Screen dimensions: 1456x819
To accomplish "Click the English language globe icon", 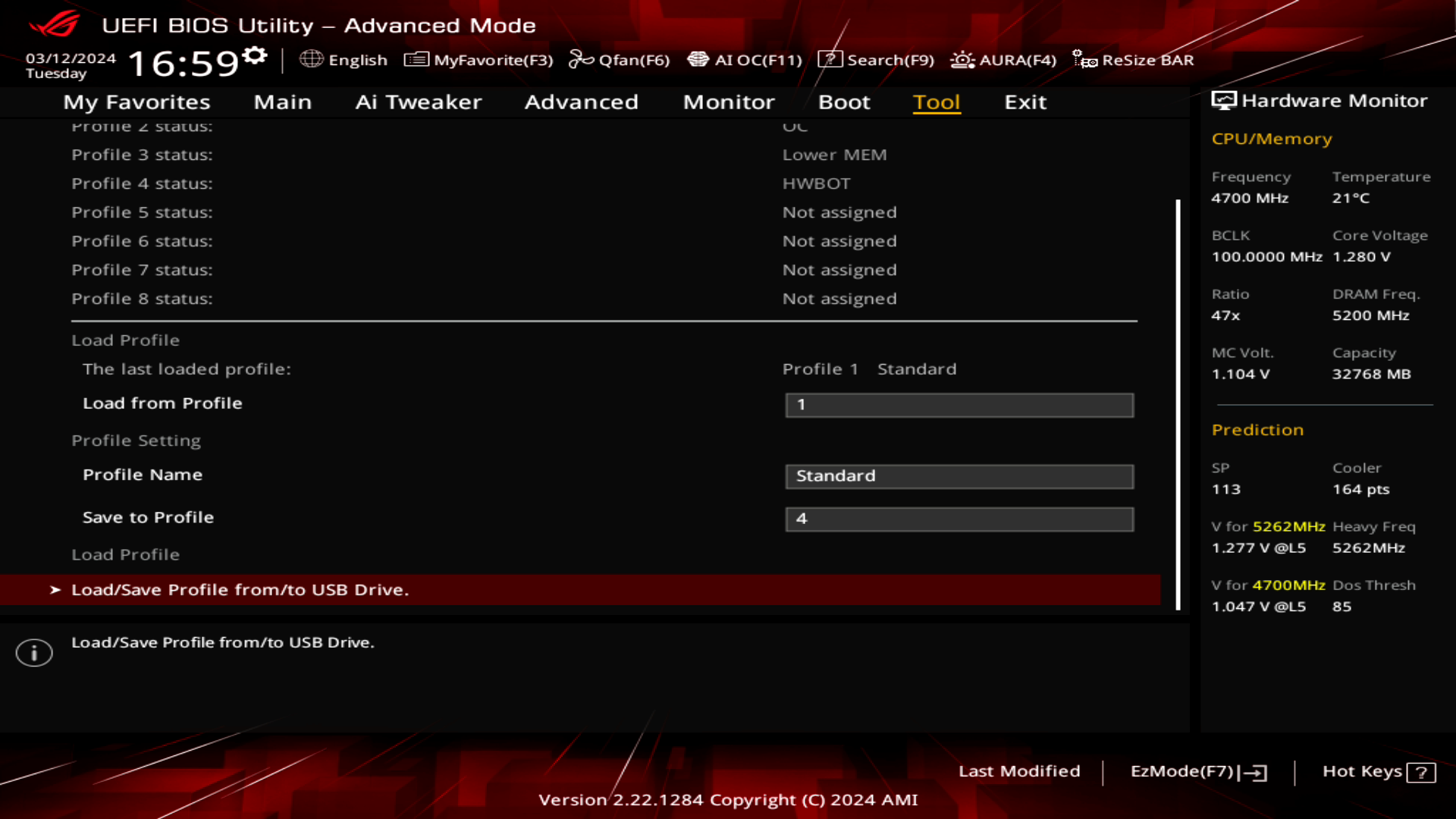I will click(311, 60).
